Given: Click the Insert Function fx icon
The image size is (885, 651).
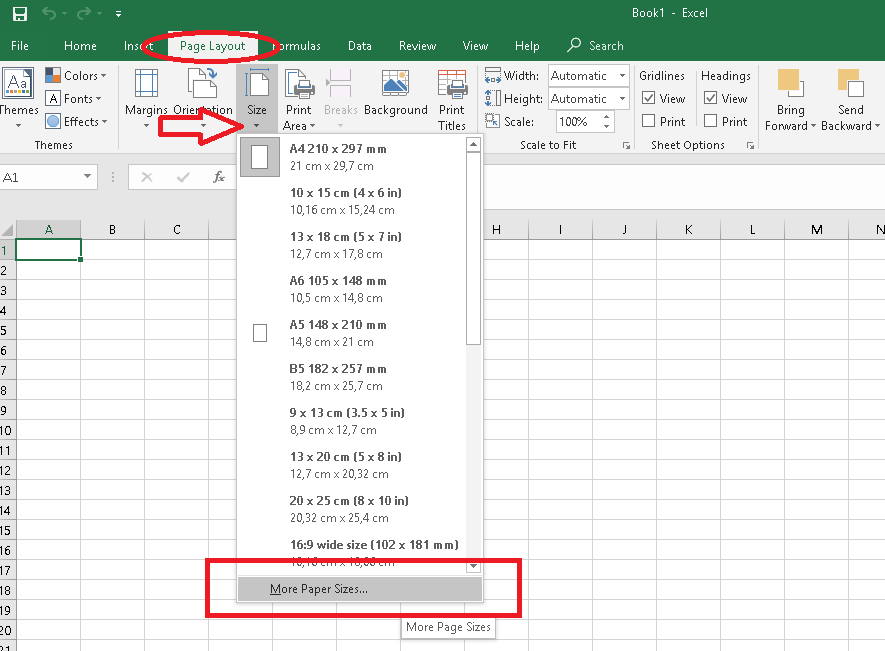Looking at the screenshot, I should coord(218,178).
